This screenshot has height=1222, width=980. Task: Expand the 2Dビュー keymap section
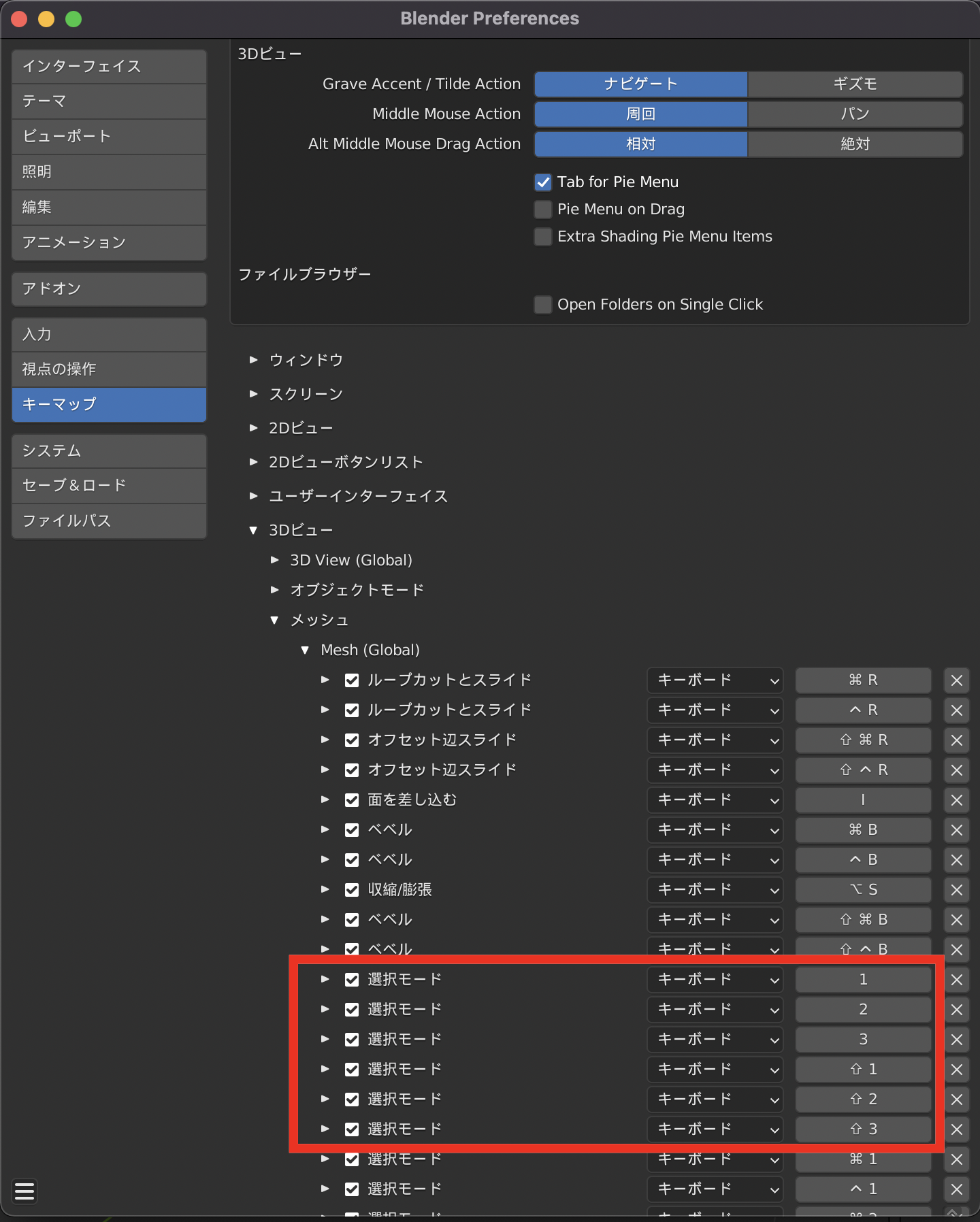click(254, 428)
